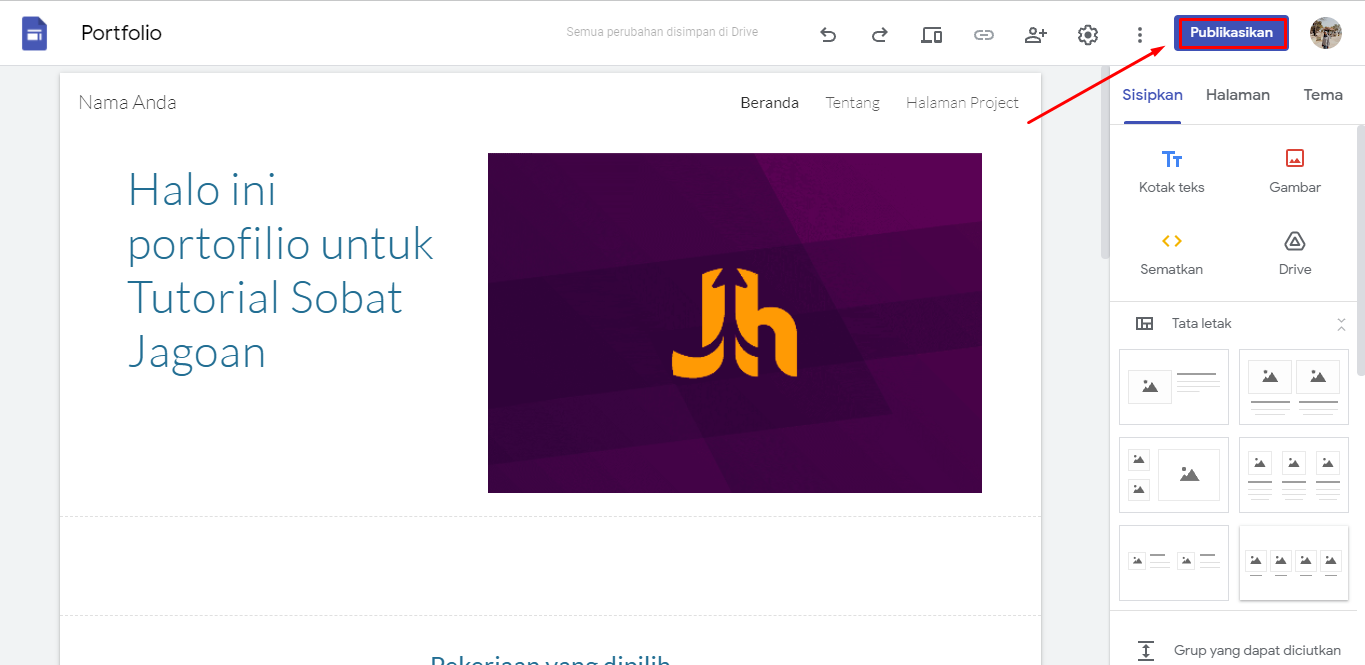Click the Publikasikan button

pos(1231,33)
